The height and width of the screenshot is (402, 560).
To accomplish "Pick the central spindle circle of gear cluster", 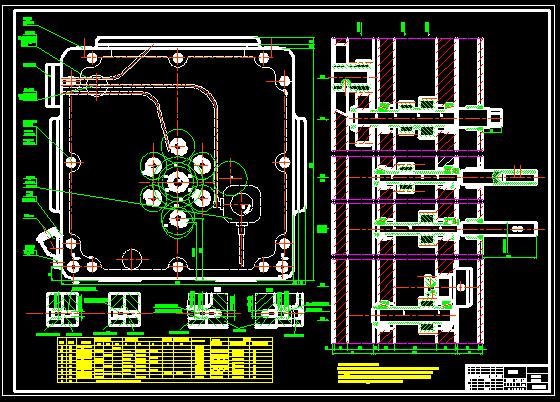I will pyautogui.click(x=178, y=182).
